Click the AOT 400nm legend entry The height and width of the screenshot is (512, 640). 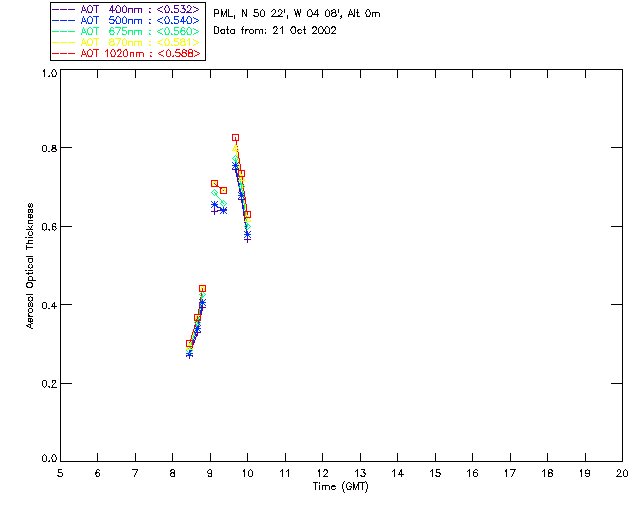tap(126, 9)
